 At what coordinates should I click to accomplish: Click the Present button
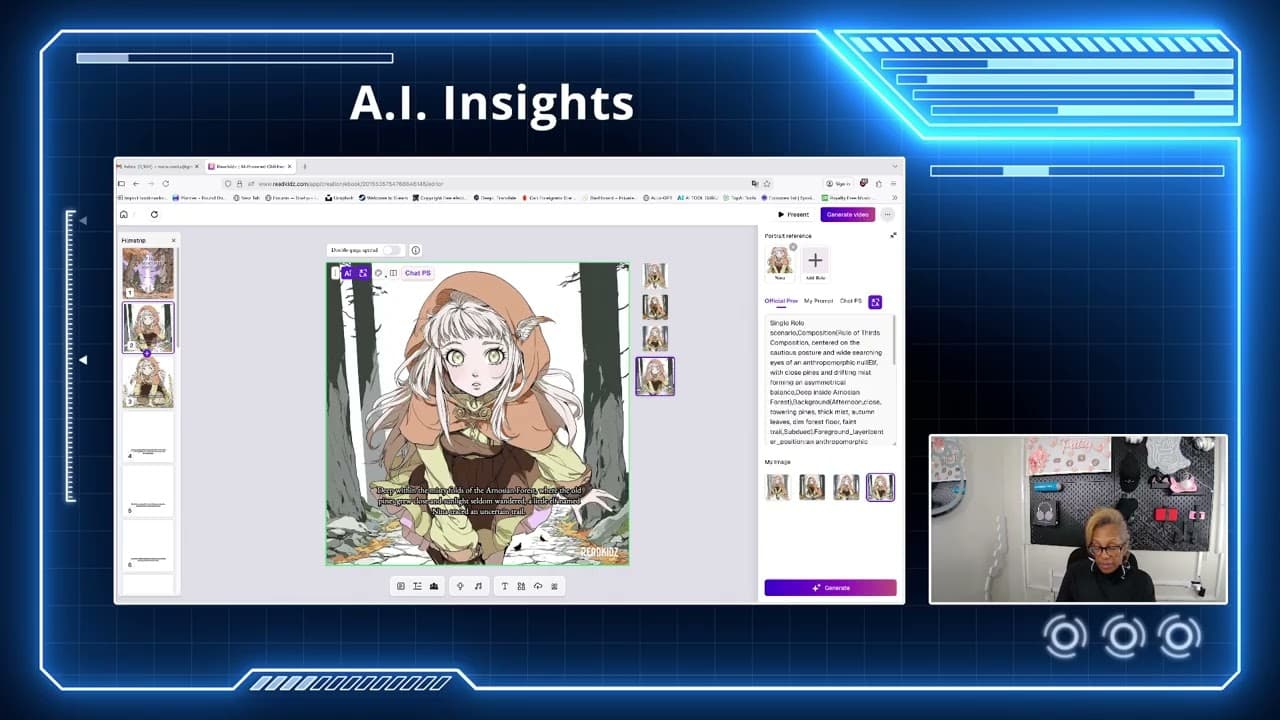(x=794, y=214)
